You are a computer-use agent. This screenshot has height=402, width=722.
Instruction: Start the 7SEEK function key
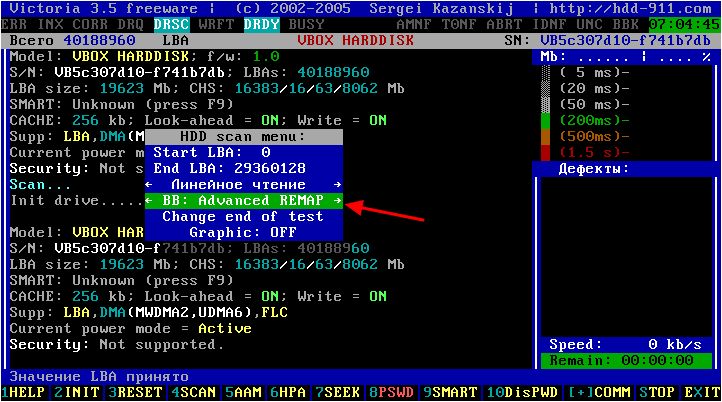[337, 392]
